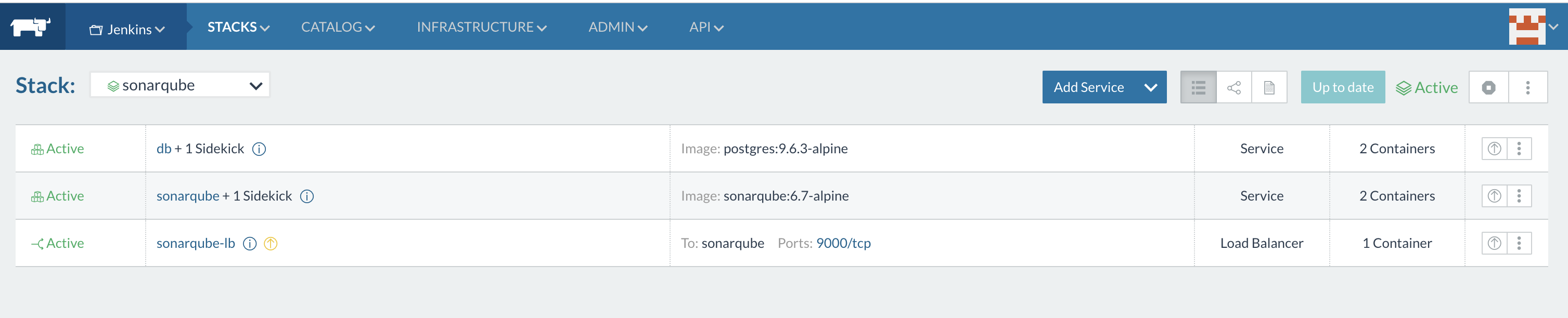Expand the Add Service dropdown arrow
This screenshot has width=1568, height=318.
coord(1150,87)
